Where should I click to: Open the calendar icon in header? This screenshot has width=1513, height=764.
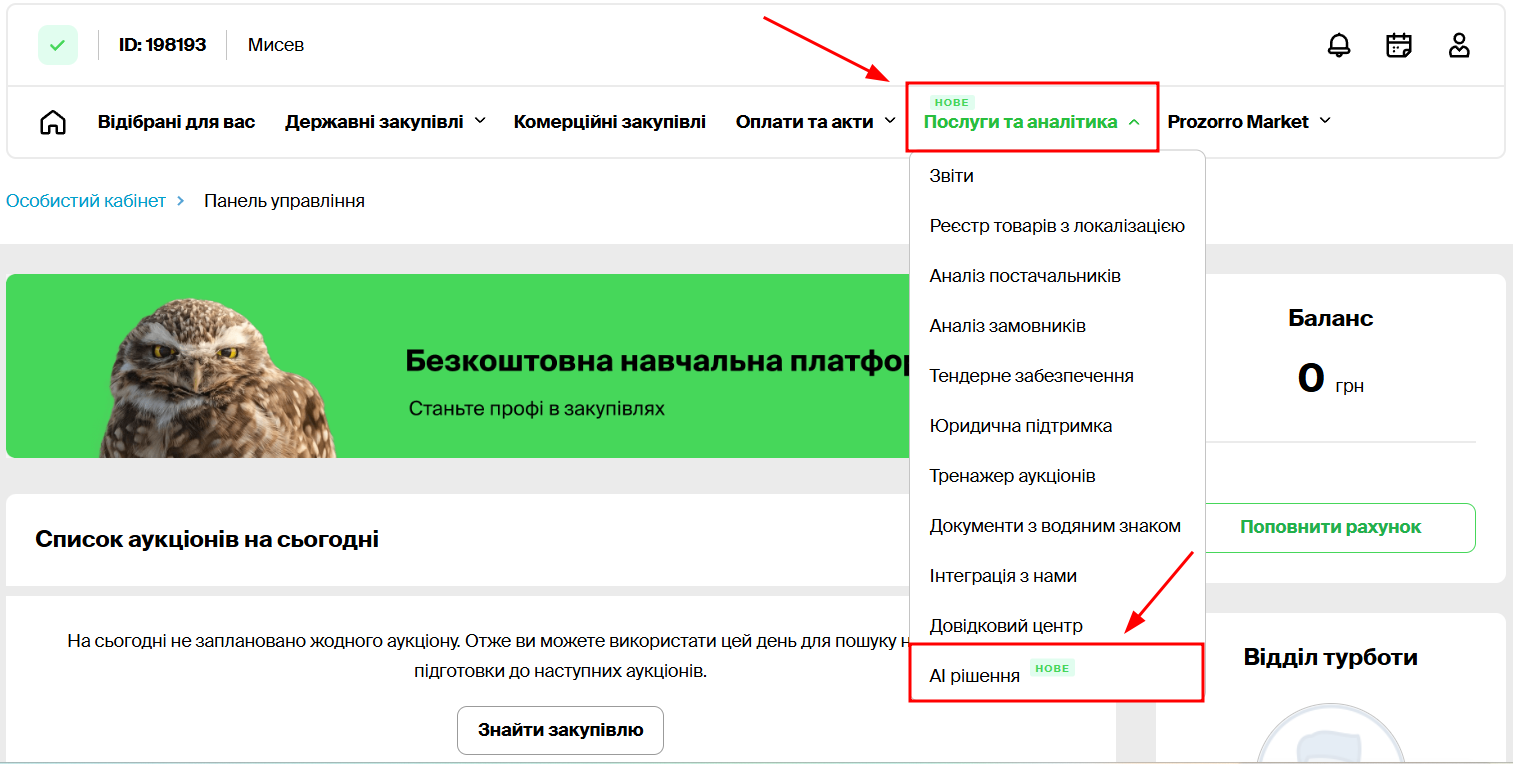pyautogui.click(x=1398, y=45)
